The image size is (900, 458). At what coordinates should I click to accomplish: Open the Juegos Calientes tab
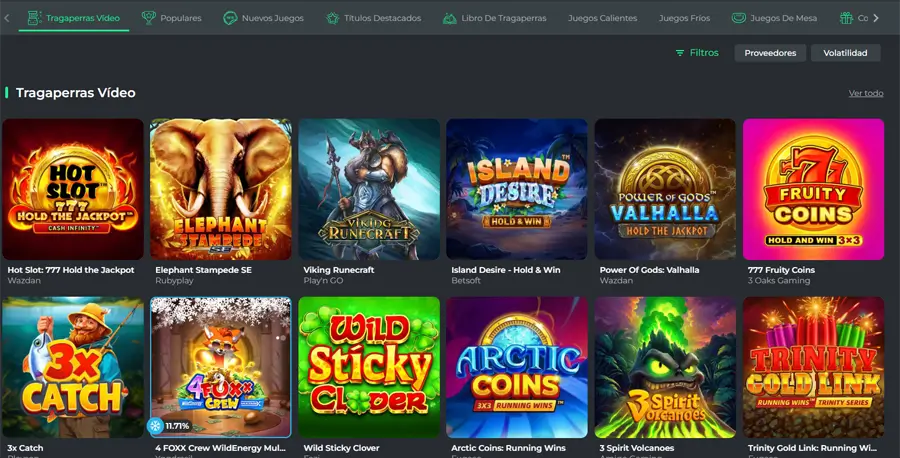tap(602, 18)
